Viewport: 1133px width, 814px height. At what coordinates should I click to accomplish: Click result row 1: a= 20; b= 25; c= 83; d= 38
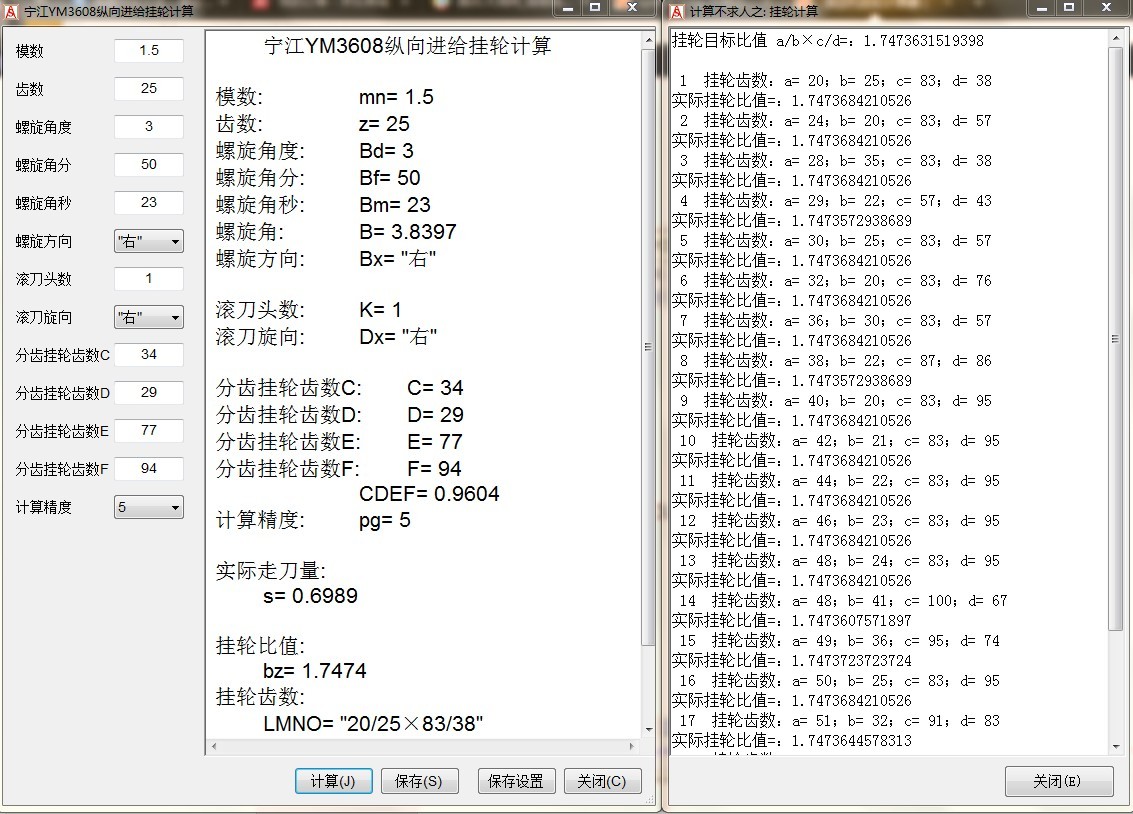[x=836, y=81]
